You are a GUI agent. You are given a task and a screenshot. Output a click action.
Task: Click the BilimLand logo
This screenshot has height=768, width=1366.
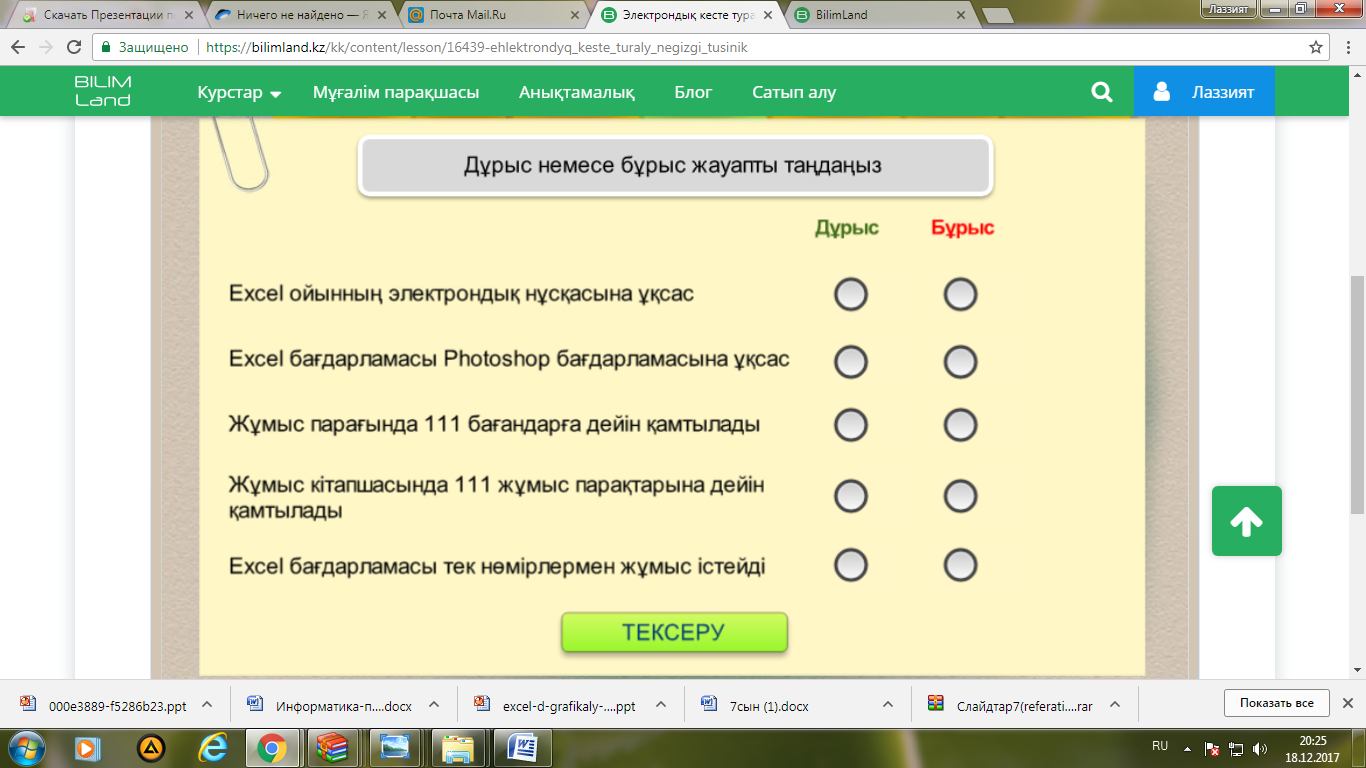click(x=103, y=91)
